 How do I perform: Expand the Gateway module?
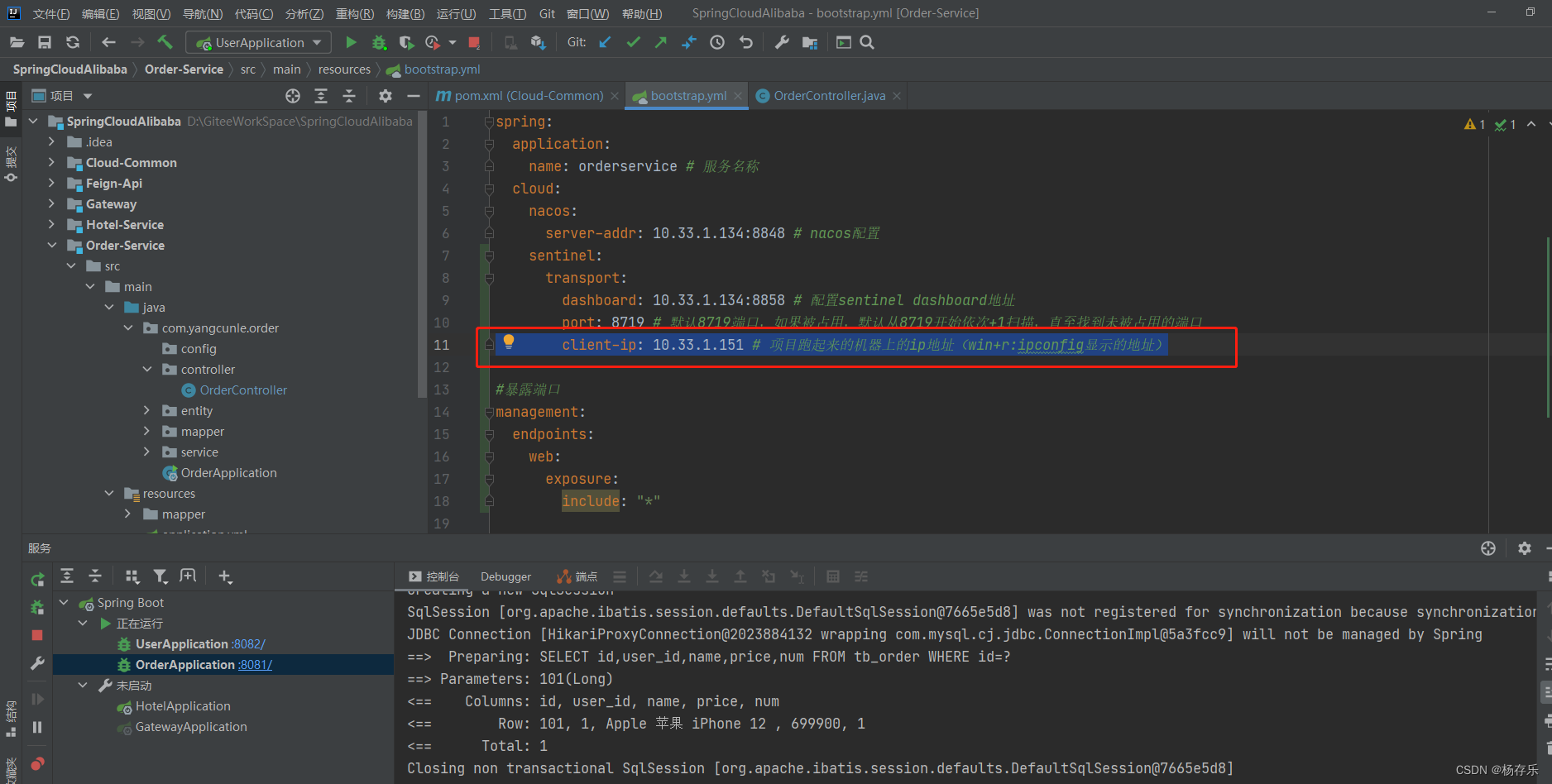[x=52, y=203]
